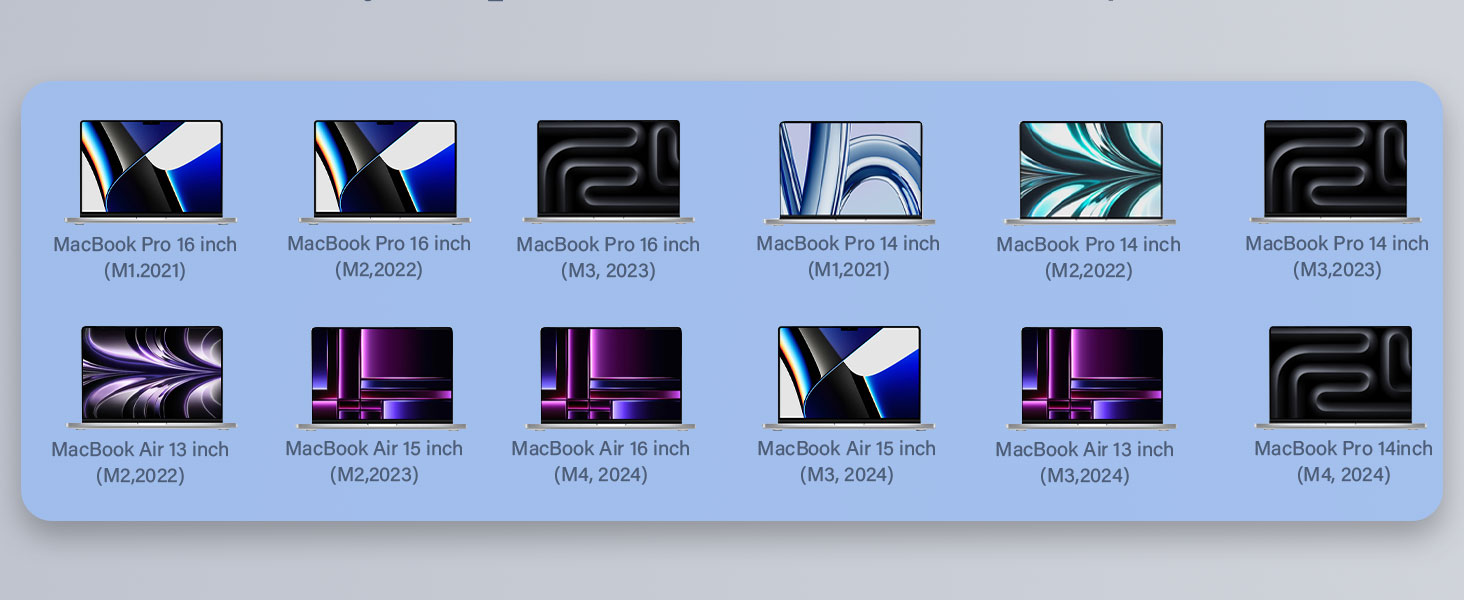The image size is (1464, 600).
Task: Click the "MacBook Air 16 inch" text label
Action: [600, 449]
